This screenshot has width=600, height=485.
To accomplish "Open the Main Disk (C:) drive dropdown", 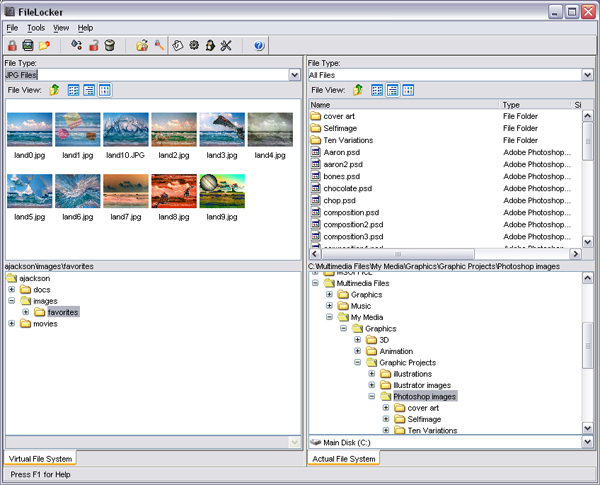I will (x=588, y=443).
